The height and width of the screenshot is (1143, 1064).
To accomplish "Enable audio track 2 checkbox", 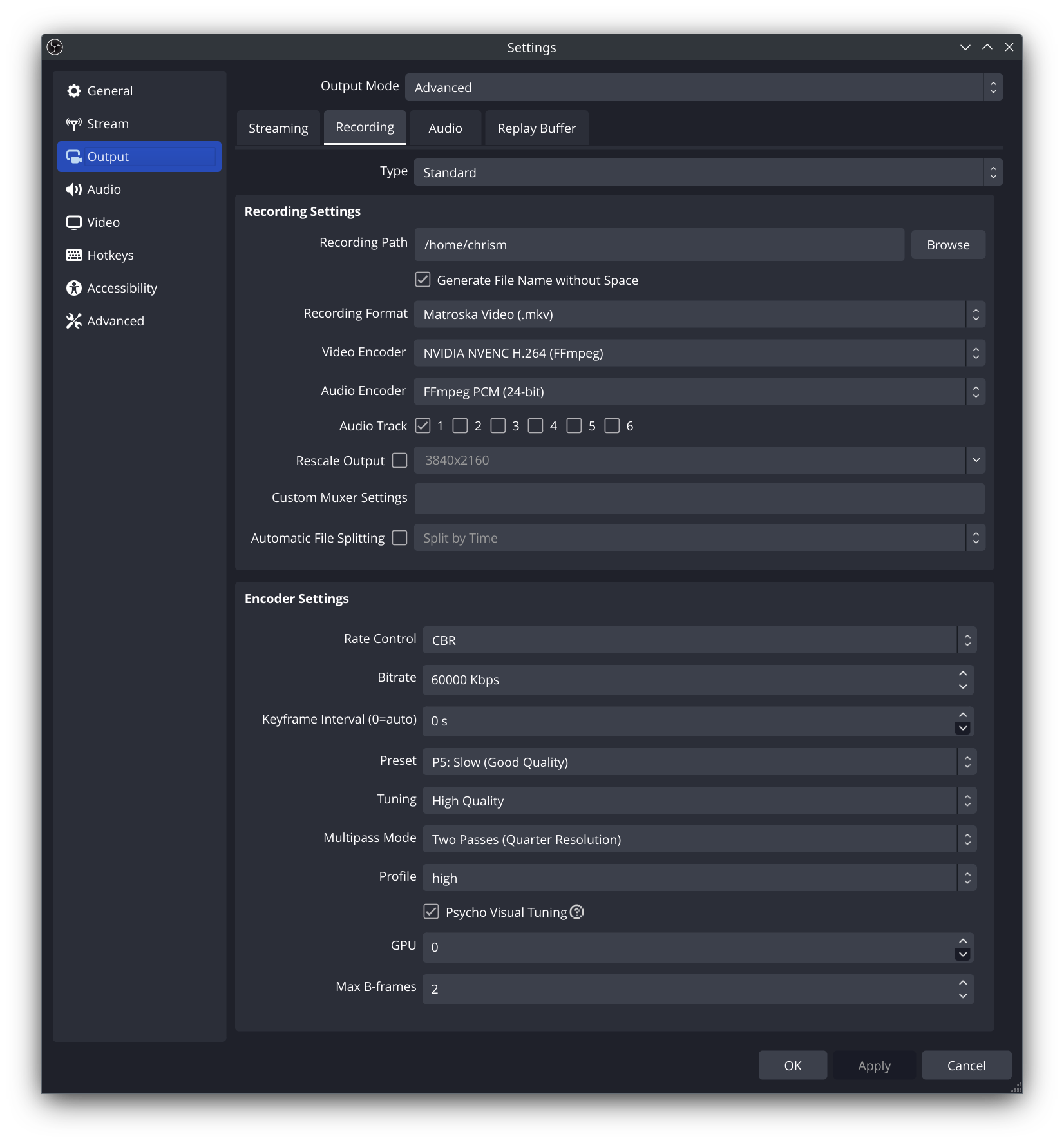I will [x=460, y=426].
